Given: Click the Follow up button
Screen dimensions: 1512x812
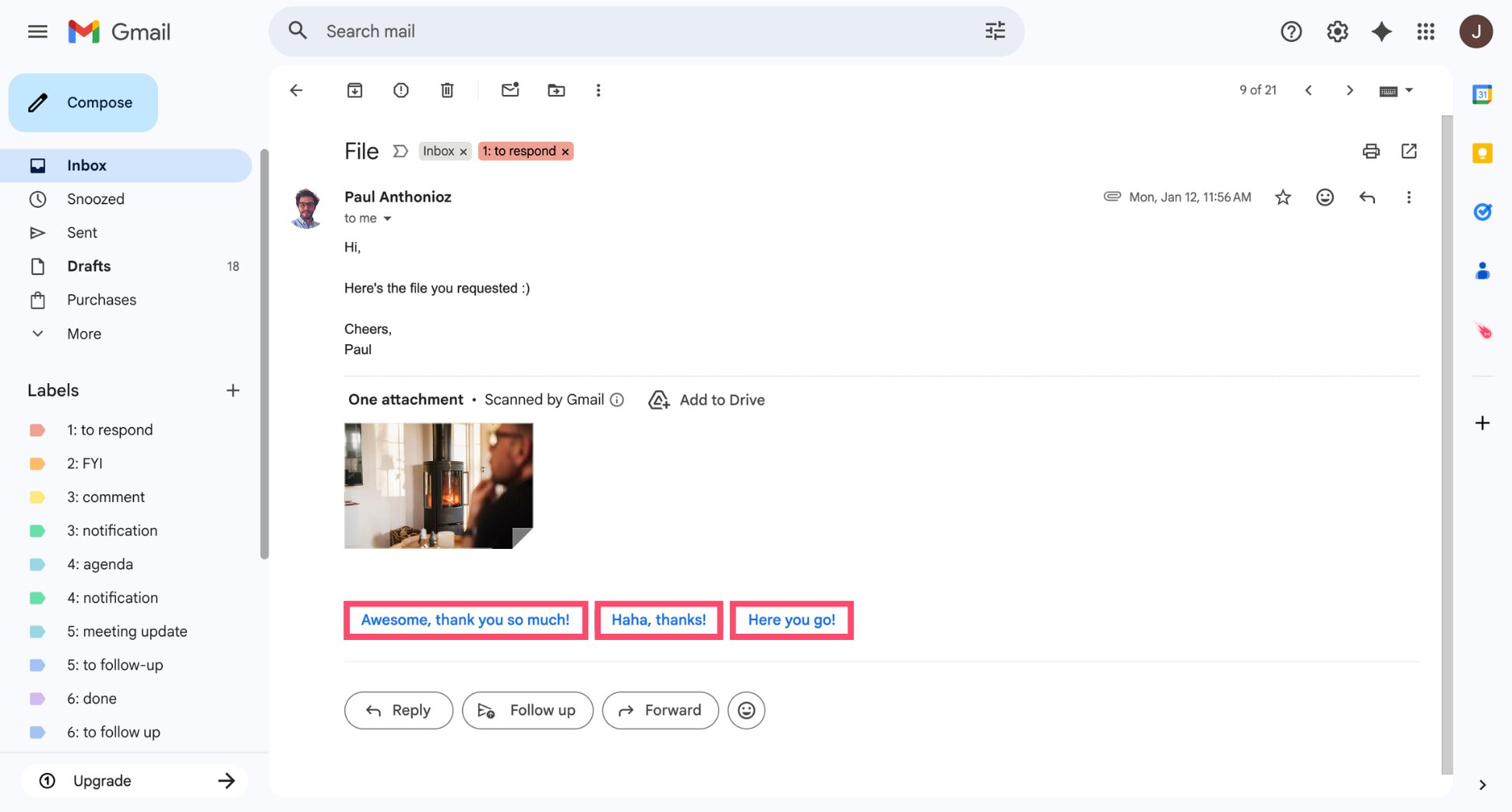Looking at the screenshot, I should 527,710.
